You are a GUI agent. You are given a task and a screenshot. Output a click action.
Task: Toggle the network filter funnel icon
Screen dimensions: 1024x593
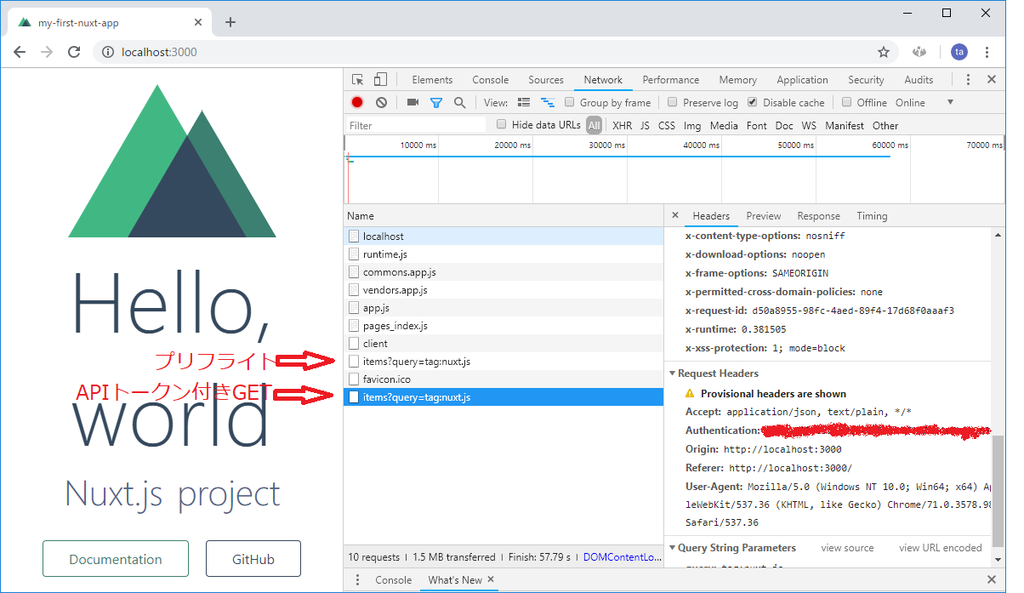click(436, 103)
